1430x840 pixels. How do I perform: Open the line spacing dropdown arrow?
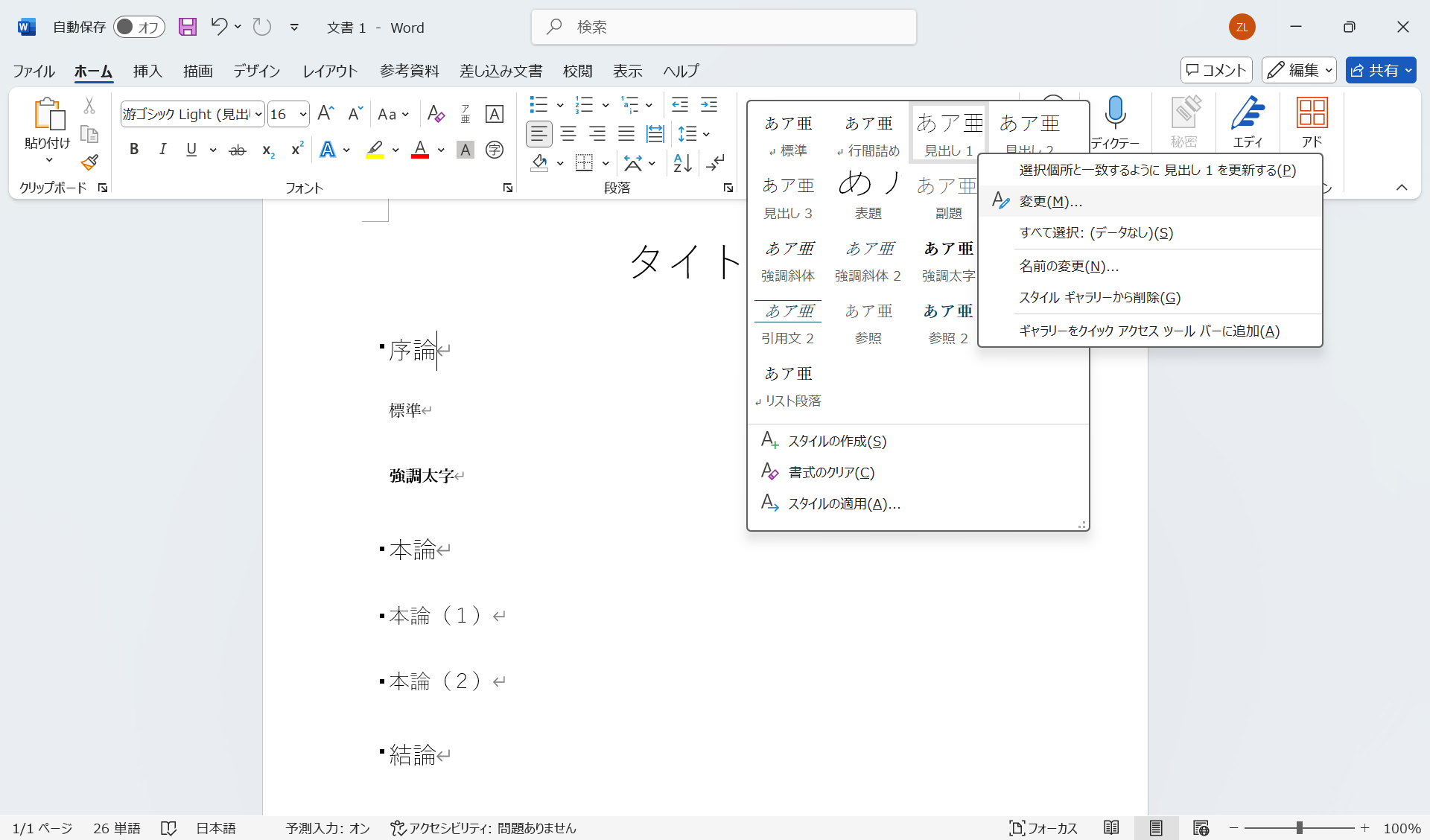(x=706, y=135)
